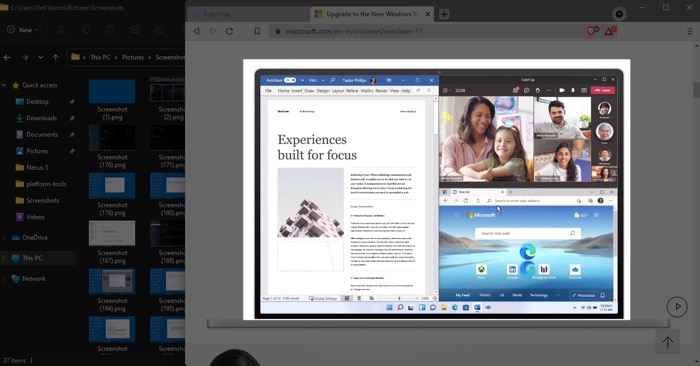Open Brave Shields lion icon
Screen dimensions: 700x366
[592, 31]
